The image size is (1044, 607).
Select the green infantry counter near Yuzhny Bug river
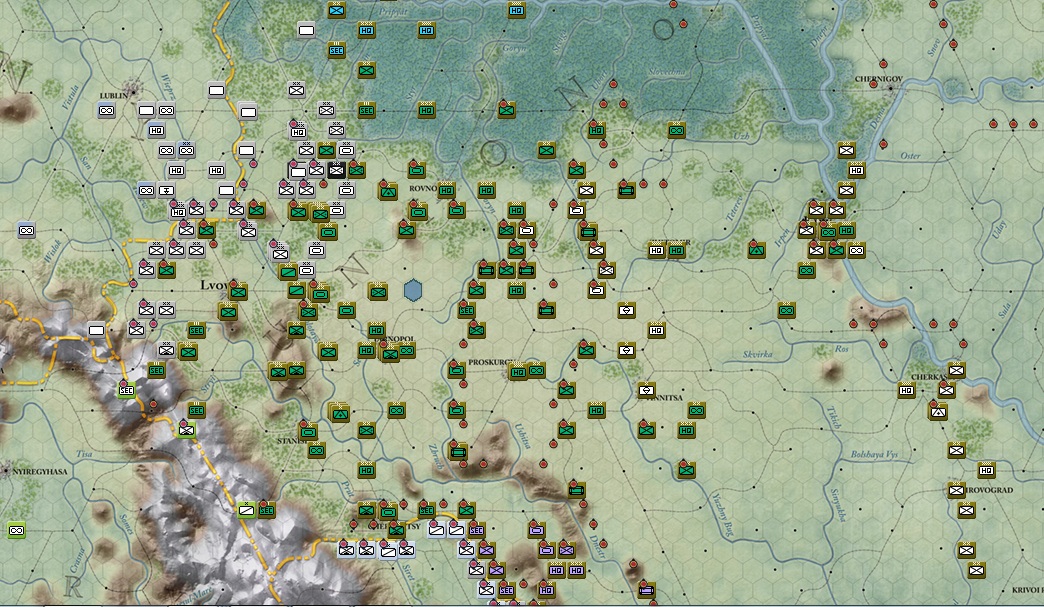[686, 471]
